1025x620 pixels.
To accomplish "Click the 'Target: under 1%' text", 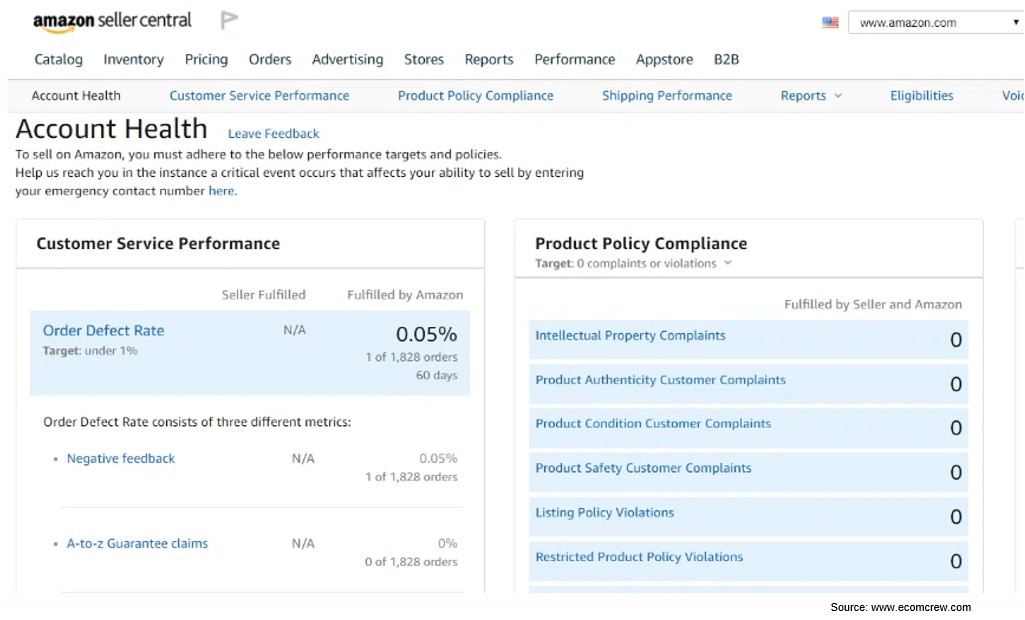I will coord(90,351).
